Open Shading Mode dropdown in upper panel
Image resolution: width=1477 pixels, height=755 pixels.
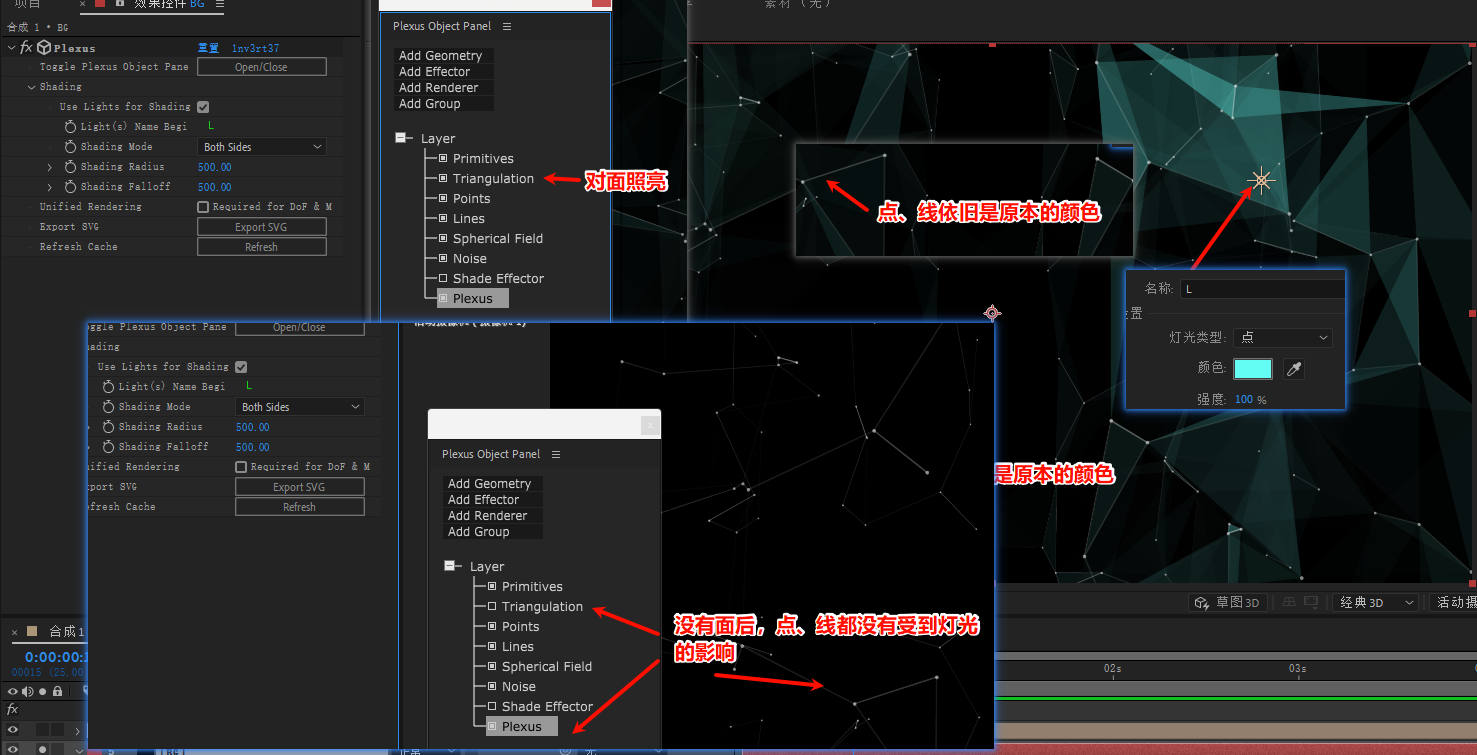tap(262, 147)
